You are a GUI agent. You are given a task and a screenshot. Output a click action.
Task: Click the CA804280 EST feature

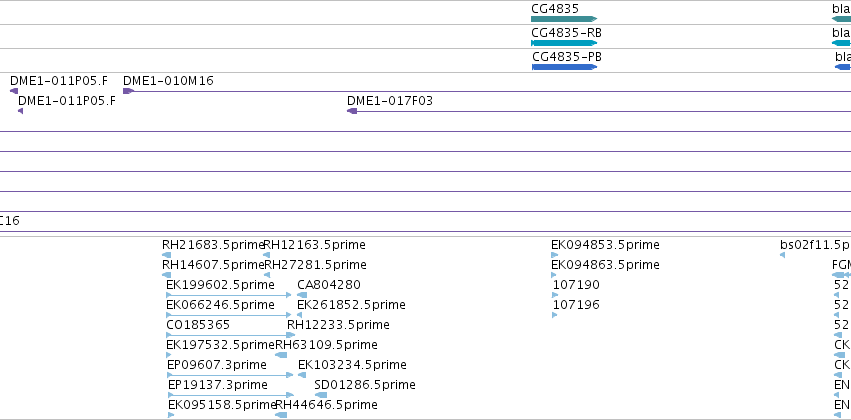302,295
